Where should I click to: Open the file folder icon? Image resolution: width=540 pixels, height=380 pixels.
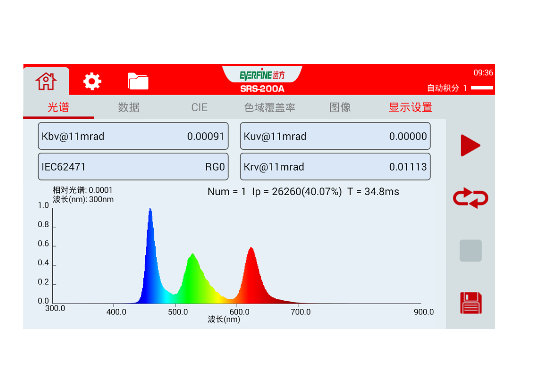138,81
